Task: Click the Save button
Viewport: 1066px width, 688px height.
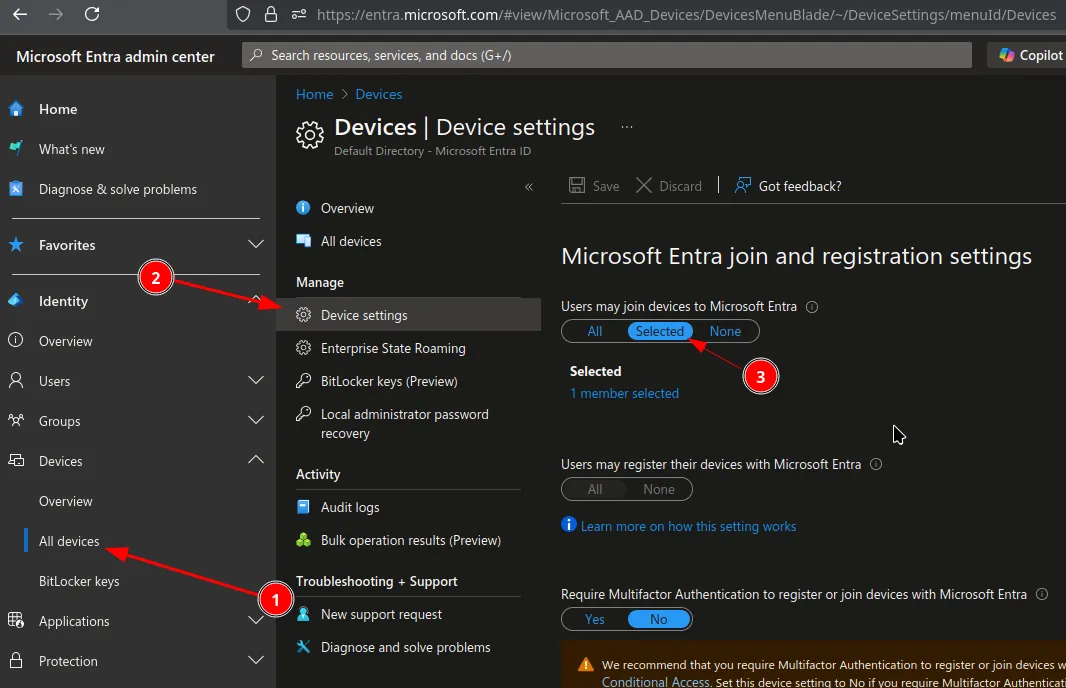Action: [594, 186]
